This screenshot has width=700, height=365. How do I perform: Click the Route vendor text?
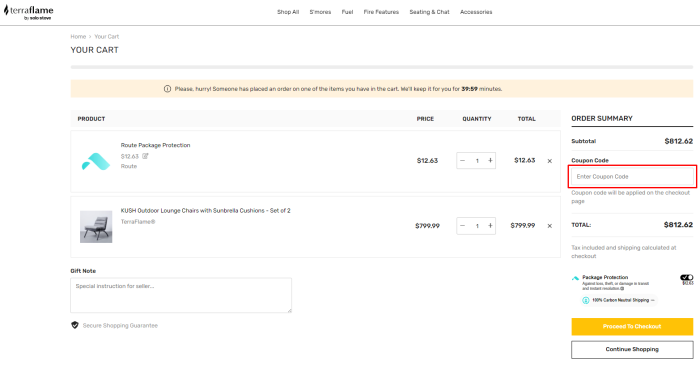pos(129,166)
